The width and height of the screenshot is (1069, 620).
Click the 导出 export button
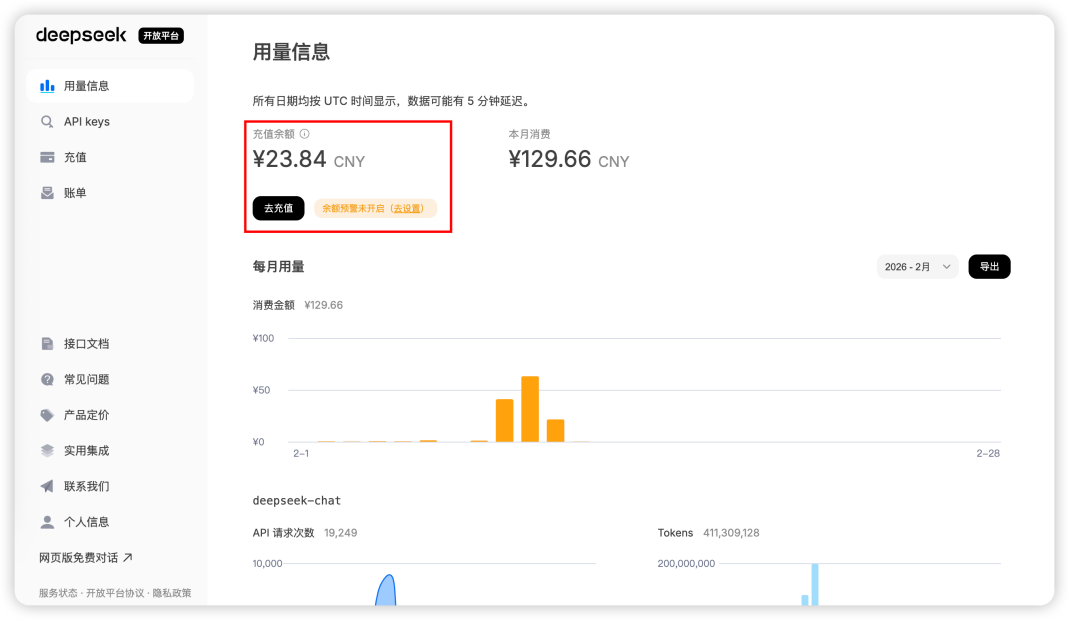click(989, 266)
